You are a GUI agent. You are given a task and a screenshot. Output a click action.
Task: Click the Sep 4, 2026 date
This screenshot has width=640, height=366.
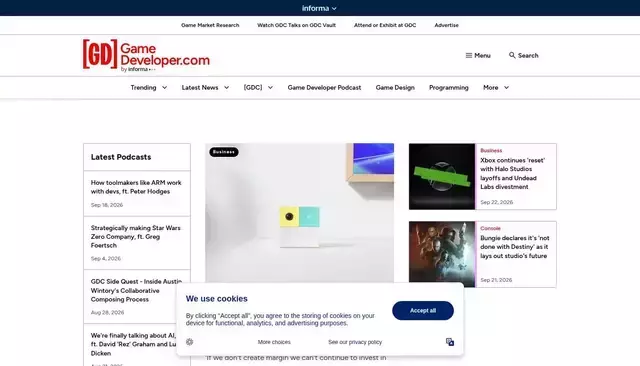click(x=106, y=258)
